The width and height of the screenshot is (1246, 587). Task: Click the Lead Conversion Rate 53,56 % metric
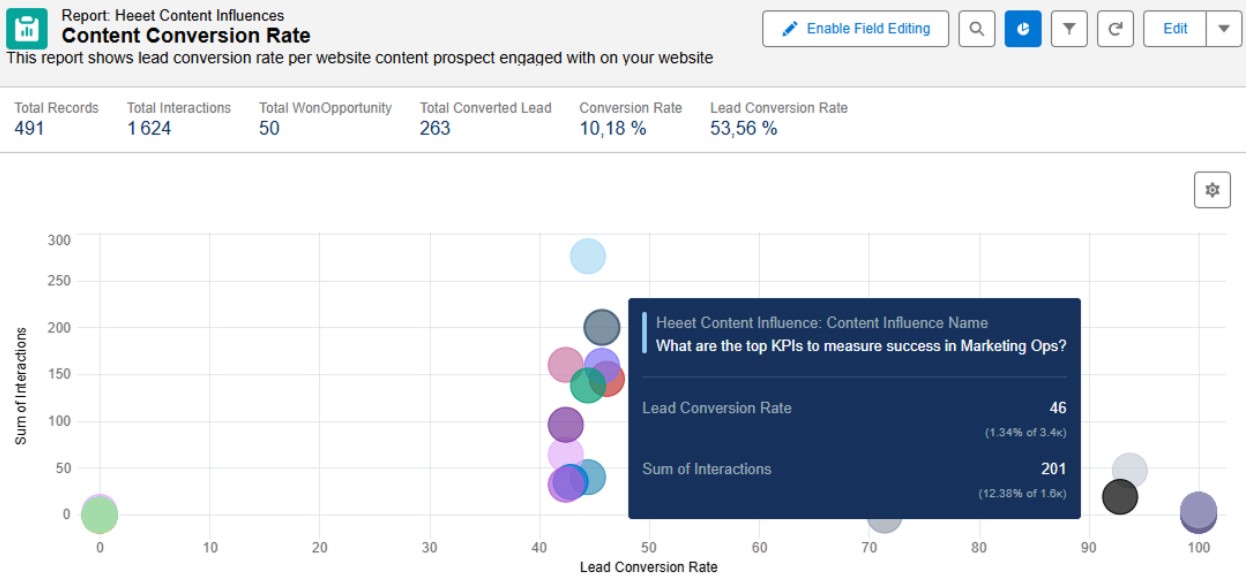(x=743, y=128)
